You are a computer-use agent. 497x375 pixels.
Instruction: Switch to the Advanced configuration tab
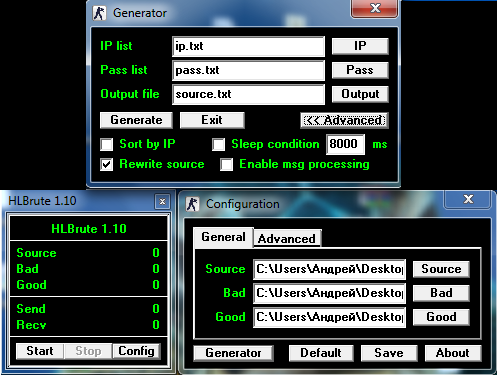coord(287,238)
